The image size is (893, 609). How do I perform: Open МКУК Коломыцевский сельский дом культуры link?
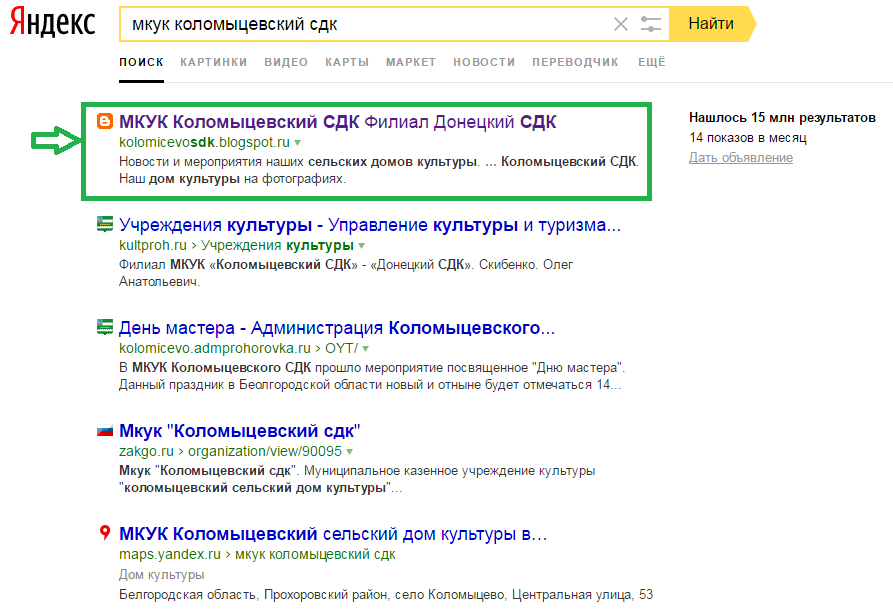pos(333,534)
